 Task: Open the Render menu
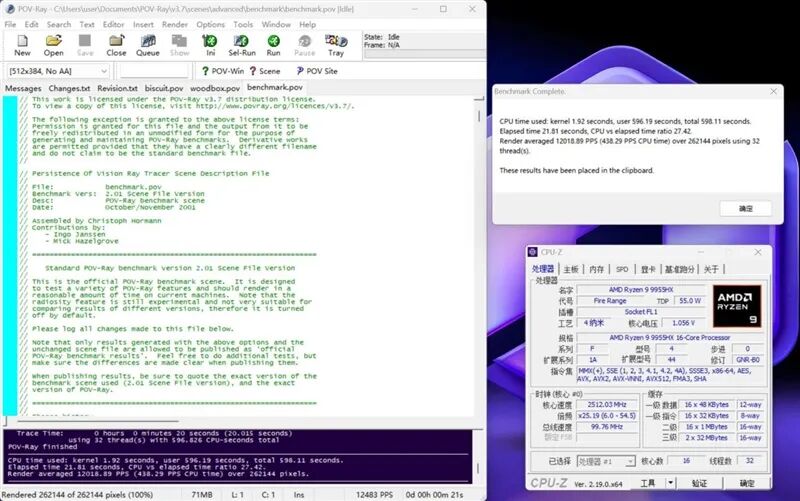175,24
